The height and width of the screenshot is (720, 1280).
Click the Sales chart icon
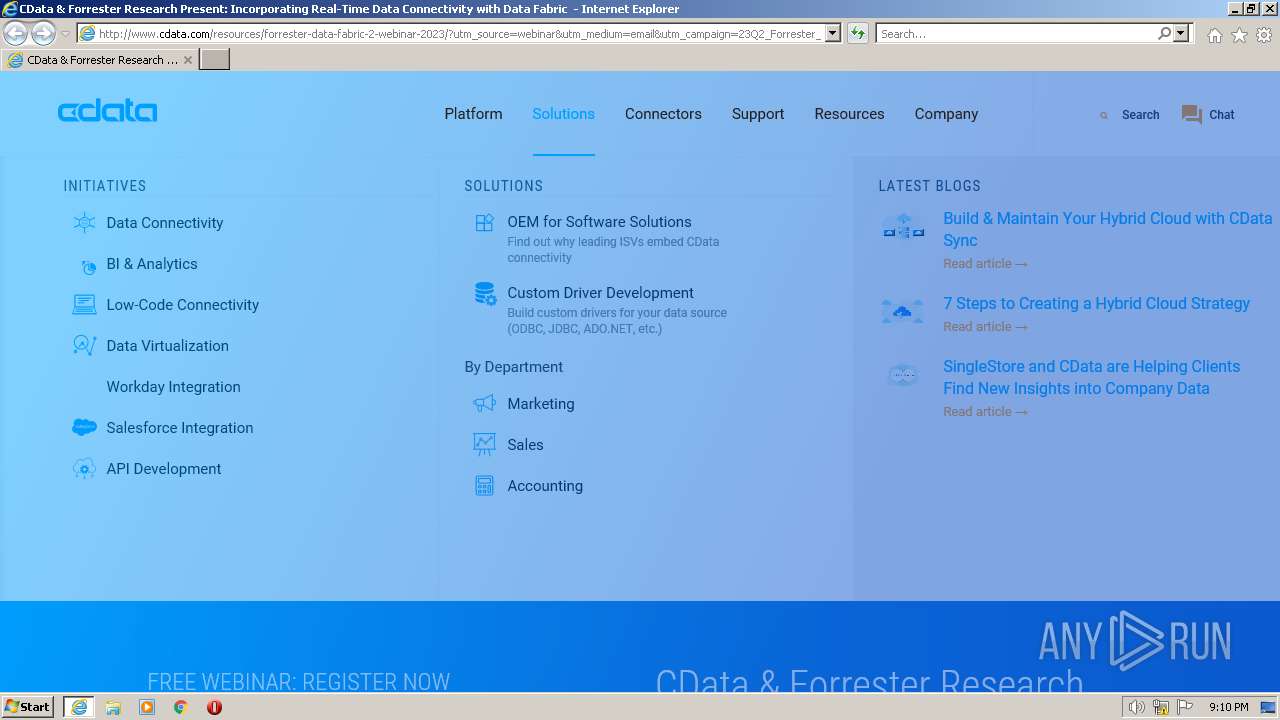tap(485, 445)
